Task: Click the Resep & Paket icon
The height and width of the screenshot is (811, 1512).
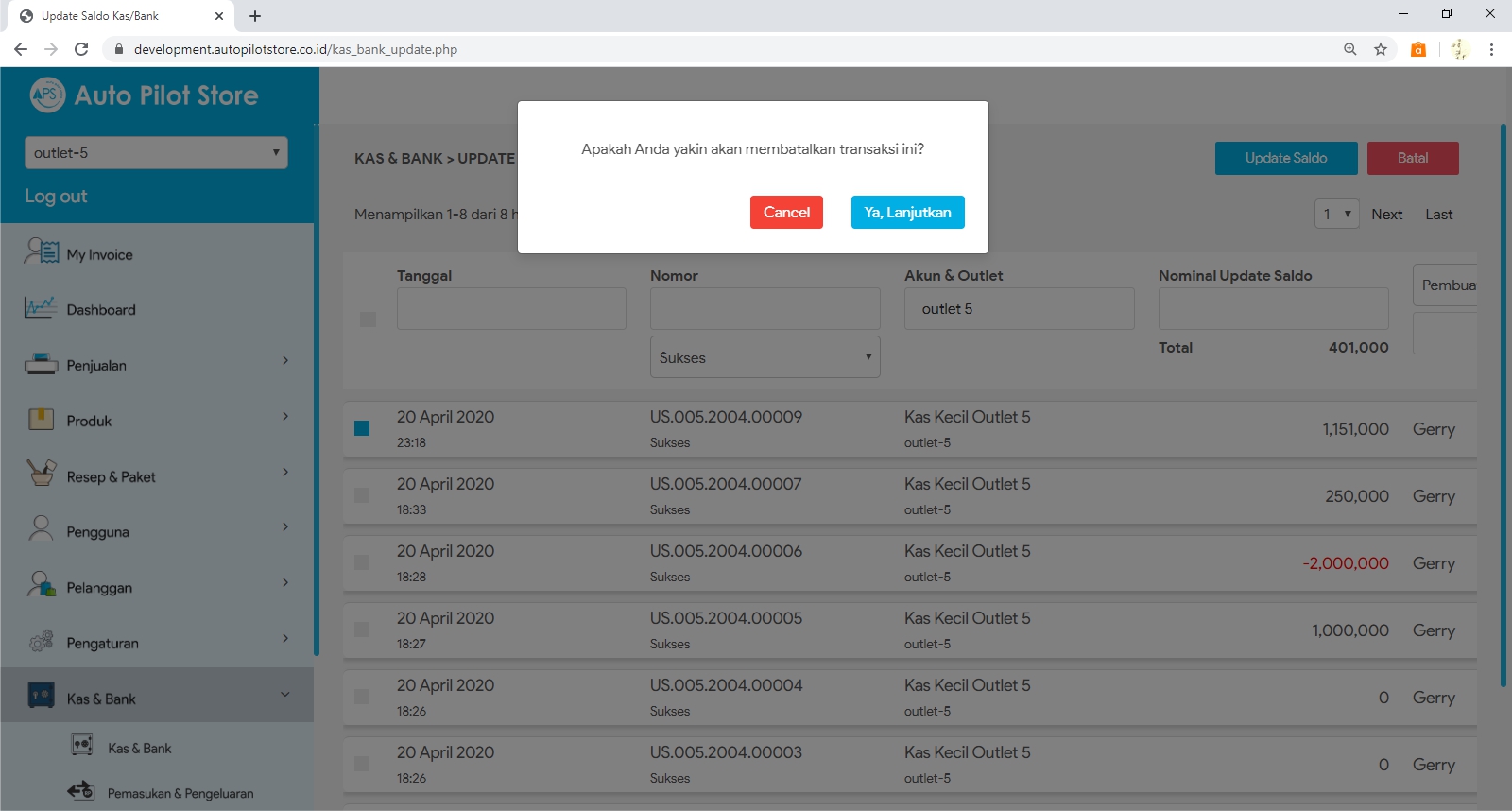Action: click(x=41, y=475)
